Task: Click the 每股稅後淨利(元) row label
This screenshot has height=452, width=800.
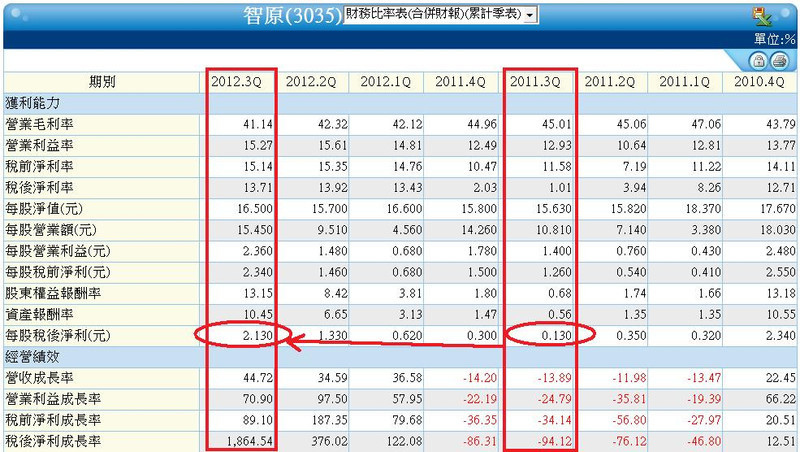Action: pos(58,336)
